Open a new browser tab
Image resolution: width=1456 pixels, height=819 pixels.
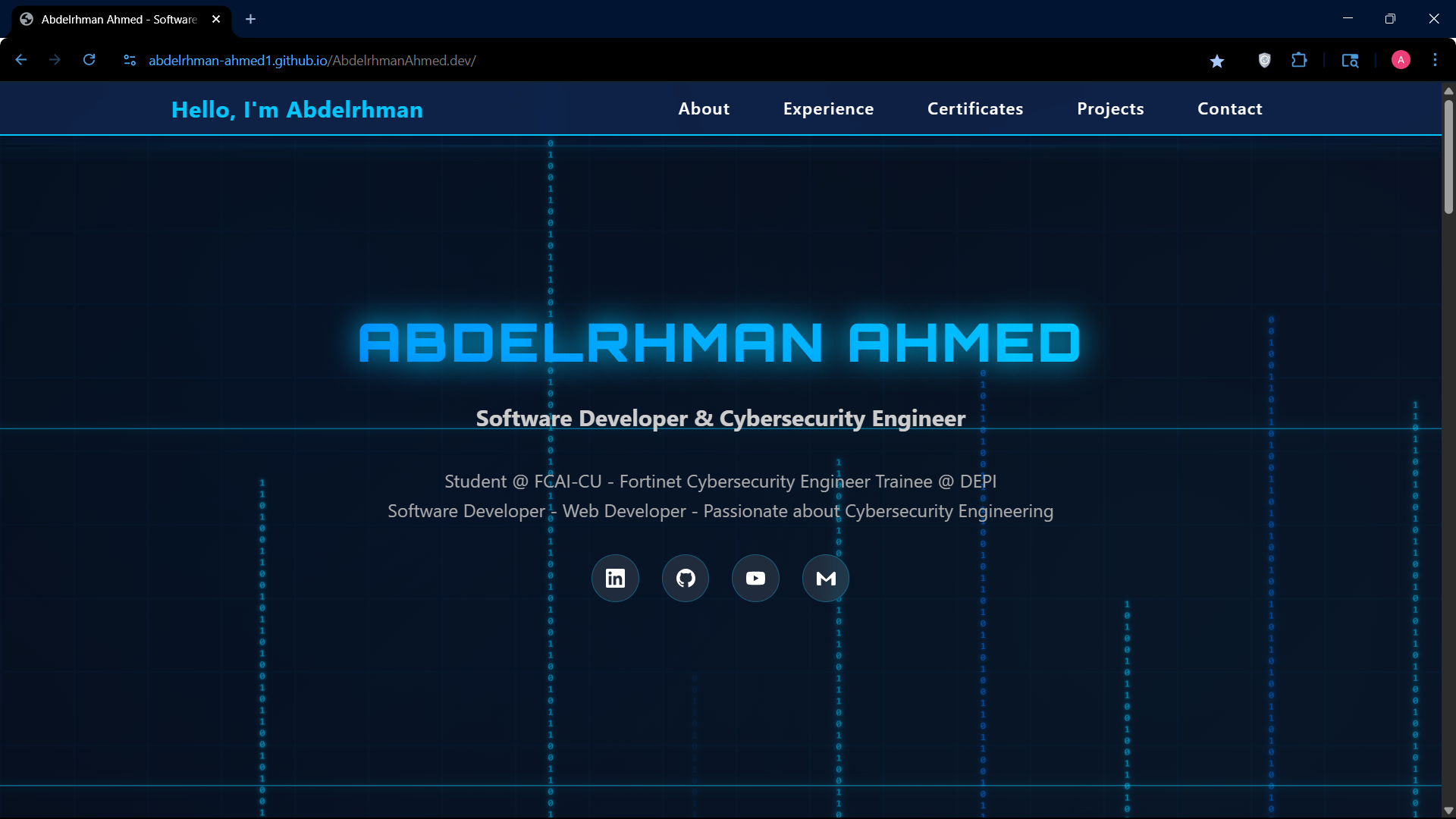click(251, 19)
